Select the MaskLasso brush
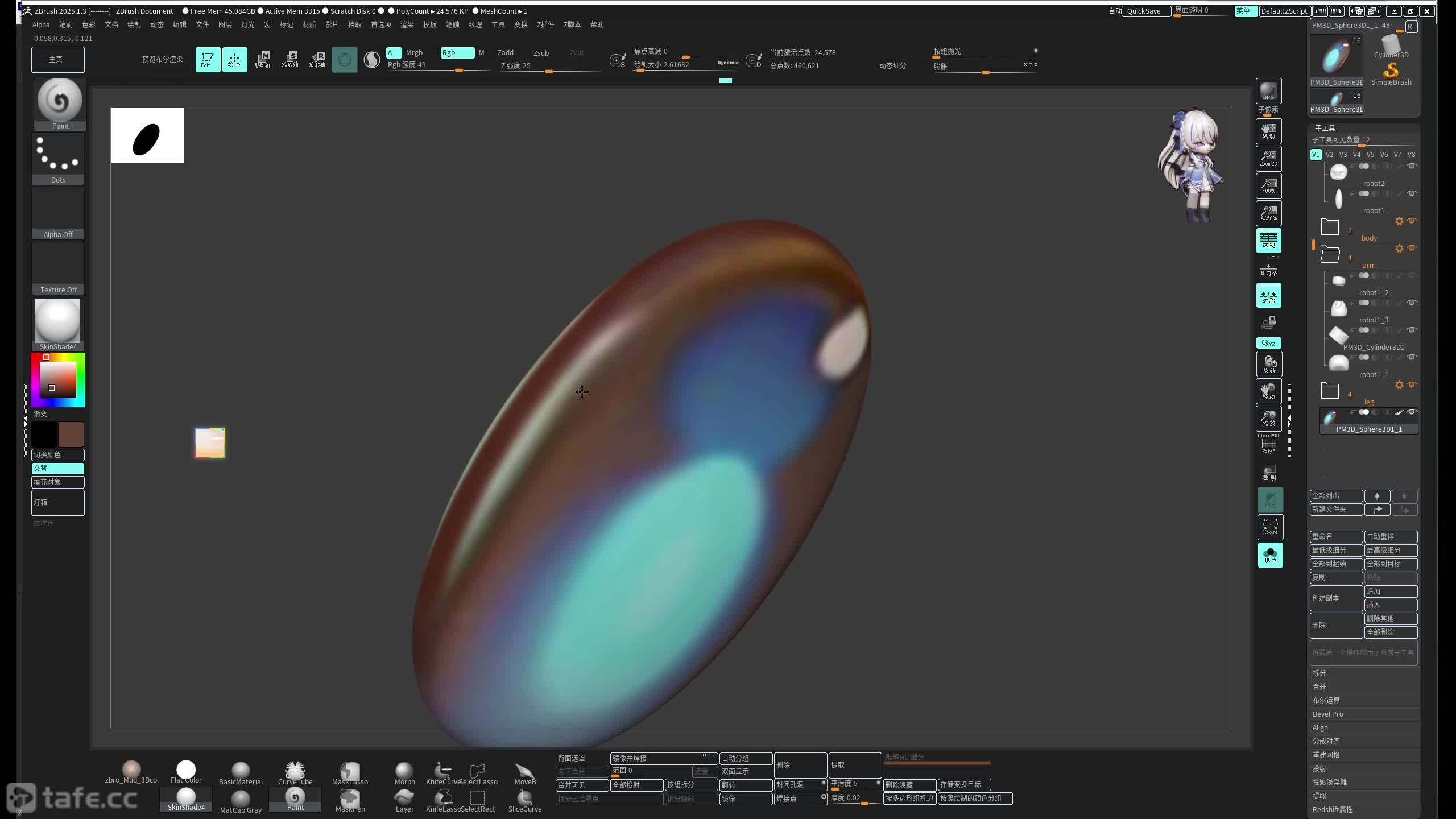The height and width of the screenshot is (819, 1456). (350, 773)
